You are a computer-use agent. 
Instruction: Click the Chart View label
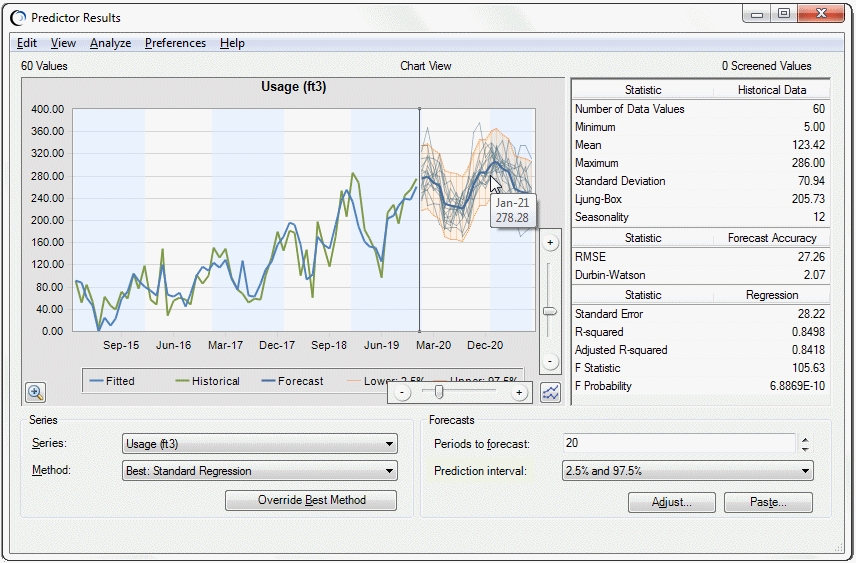pyautogui.click(x=426, y=66)
